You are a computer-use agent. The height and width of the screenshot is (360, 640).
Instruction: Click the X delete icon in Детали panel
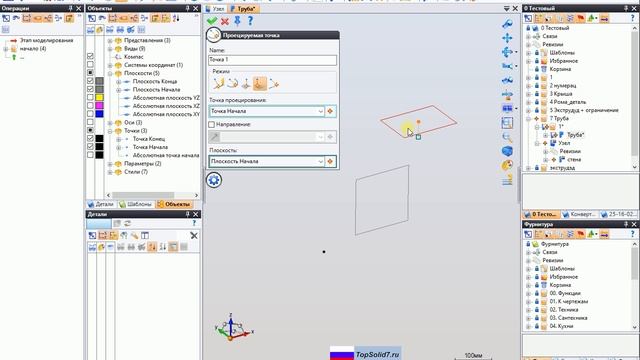point(194,236)
